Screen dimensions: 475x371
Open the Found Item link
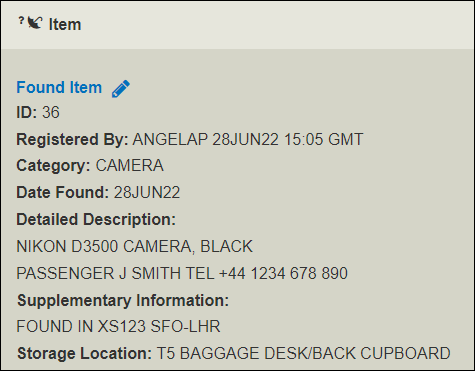(x=59, y=87)
